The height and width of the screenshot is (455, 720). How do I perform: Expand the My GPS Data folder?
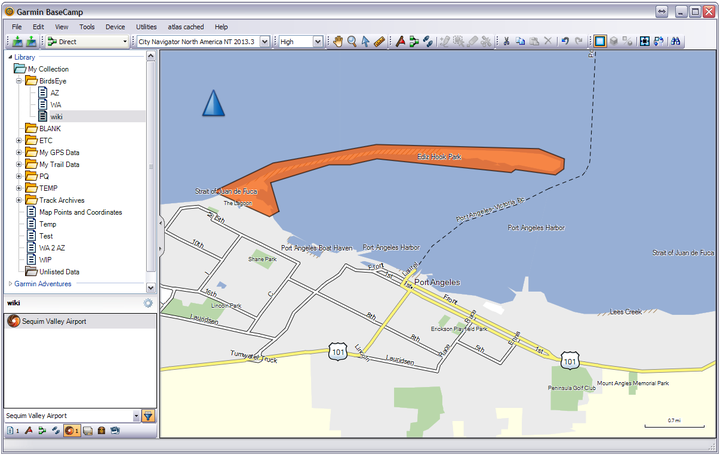(19, 152)
